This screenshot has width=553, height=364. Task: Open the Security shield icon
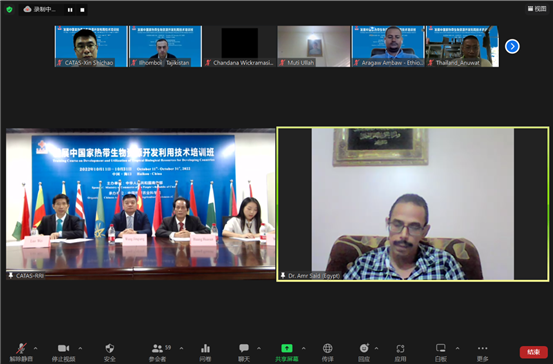point(110,348)
